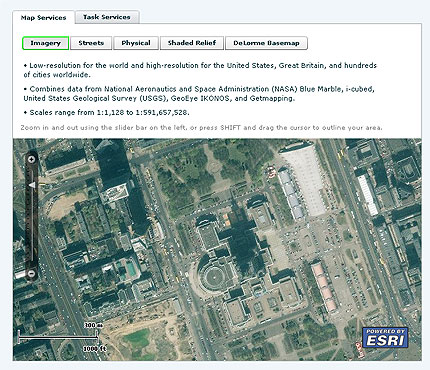Image resolution: width=430 pixels, height=370 pixels.
Task: Click the scales range description text
Action: [x=107, y=113]
